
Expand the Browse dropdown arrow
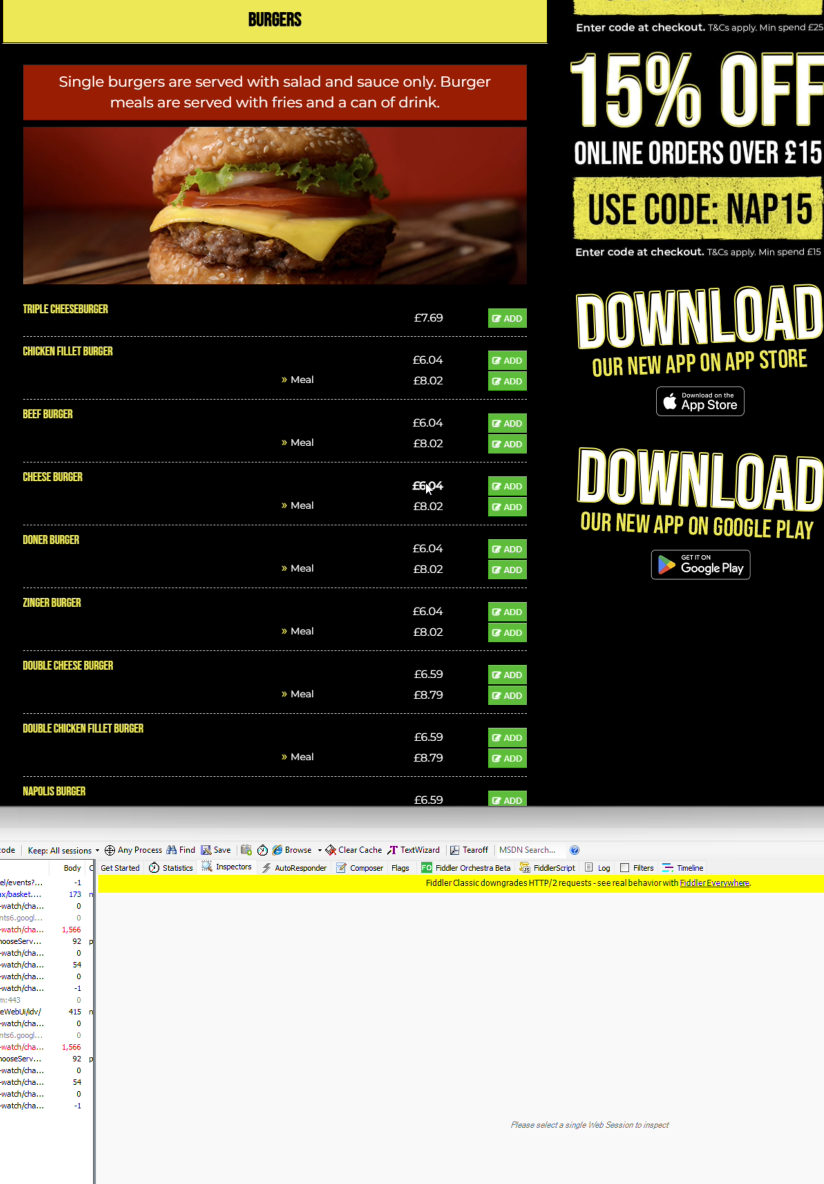point(320,850)
